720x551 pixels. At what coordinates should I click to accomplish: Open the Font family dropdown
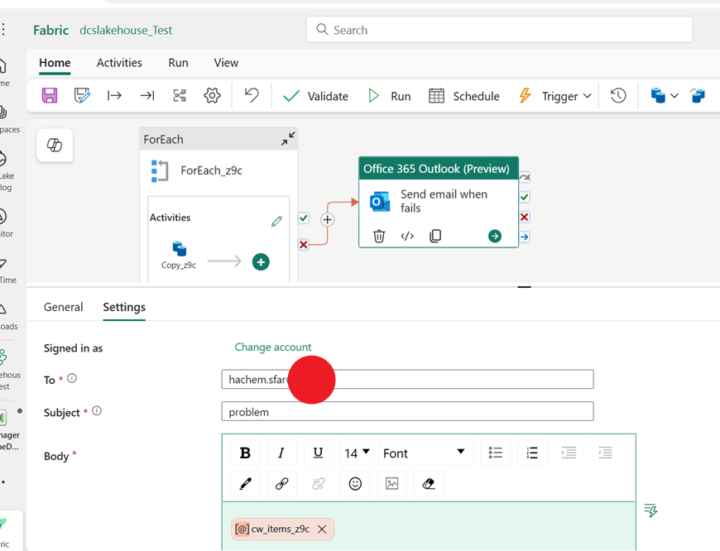[x=425, y=453]
